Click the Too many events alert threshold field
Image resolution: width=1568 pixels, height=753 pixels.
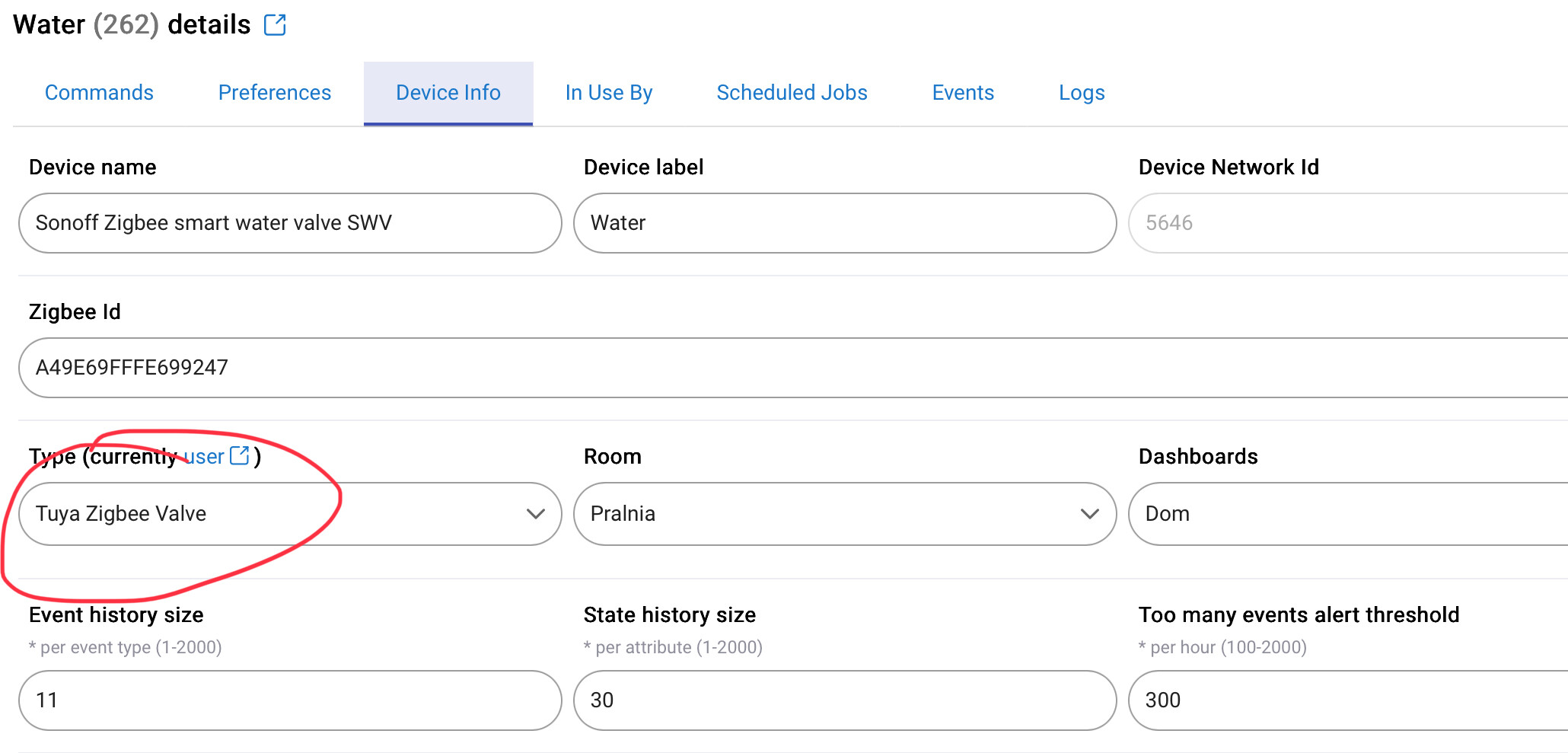(x=1348, y=700)
